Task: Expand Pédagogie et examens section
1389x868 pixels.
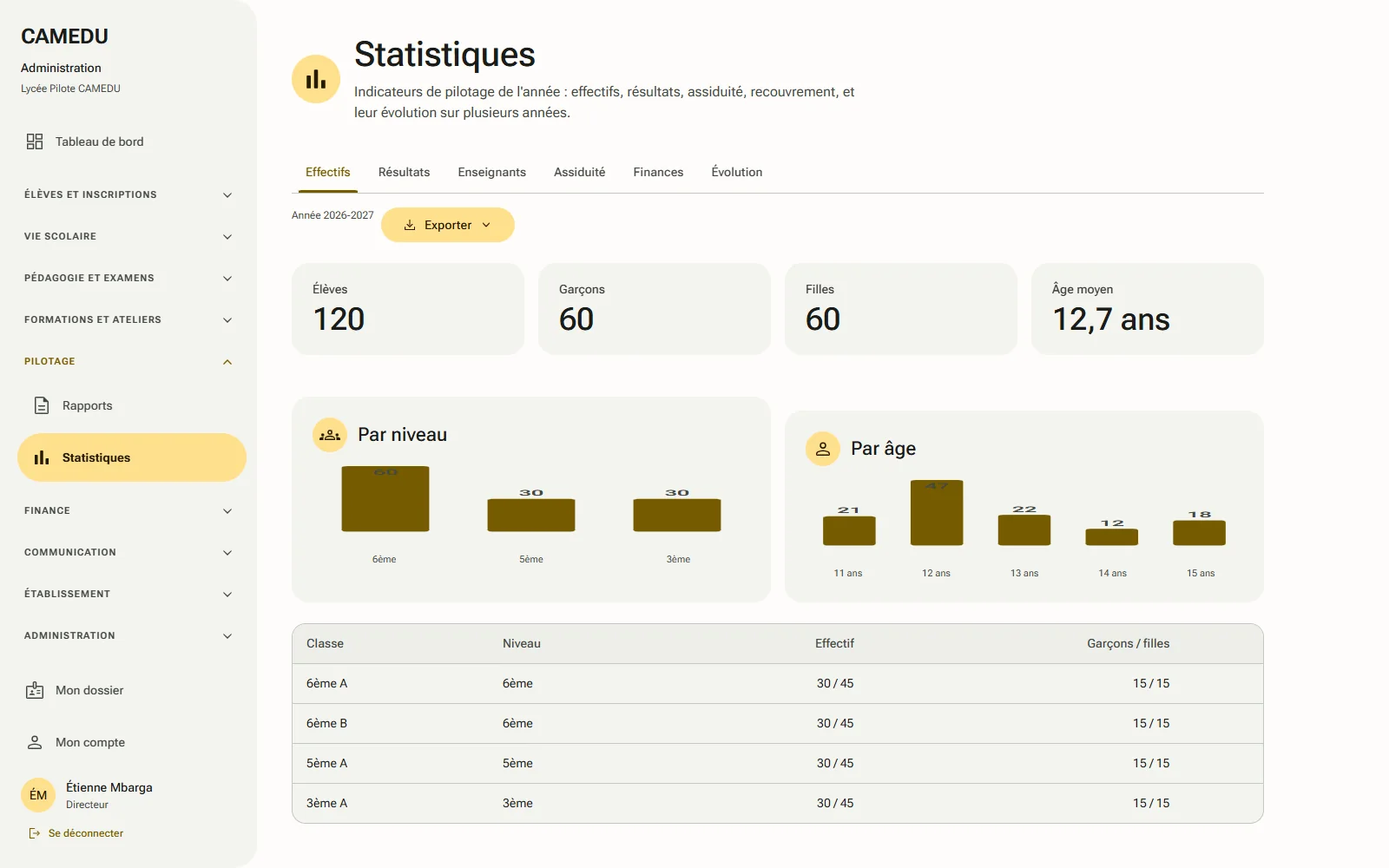Action: (x=128, y=278)
